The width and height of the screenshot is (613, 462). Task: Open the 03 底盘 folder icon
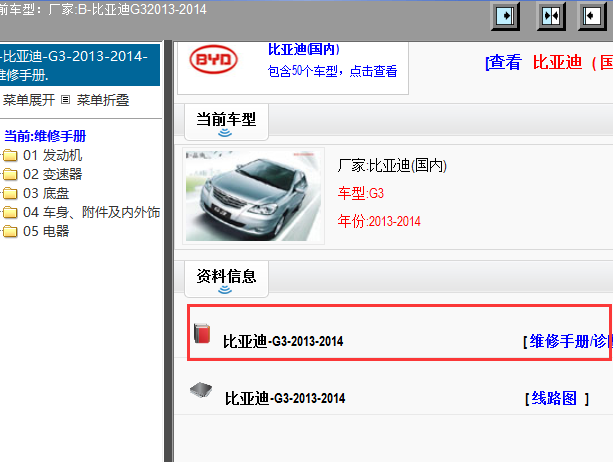point(10,193)
